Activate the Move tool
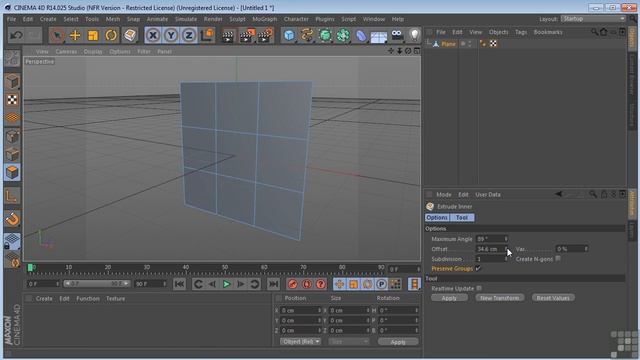The height and width of the screenshot is (360, 640). pos(75,36)
